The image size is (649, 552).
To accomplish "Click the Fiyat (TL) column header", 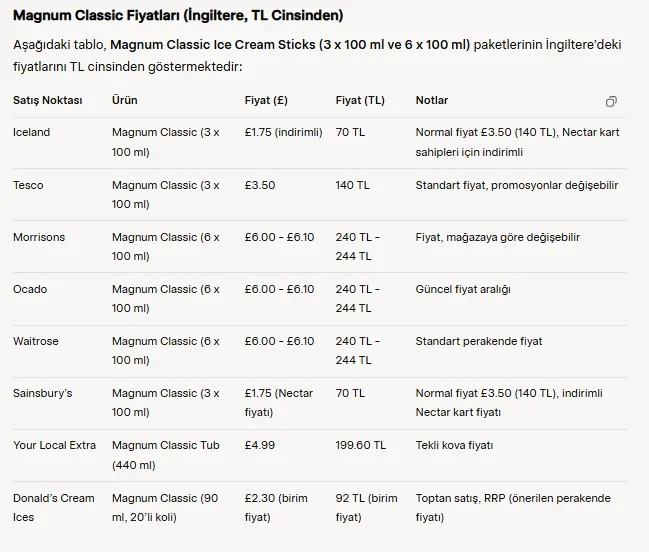I will click(x=360, y=101).
